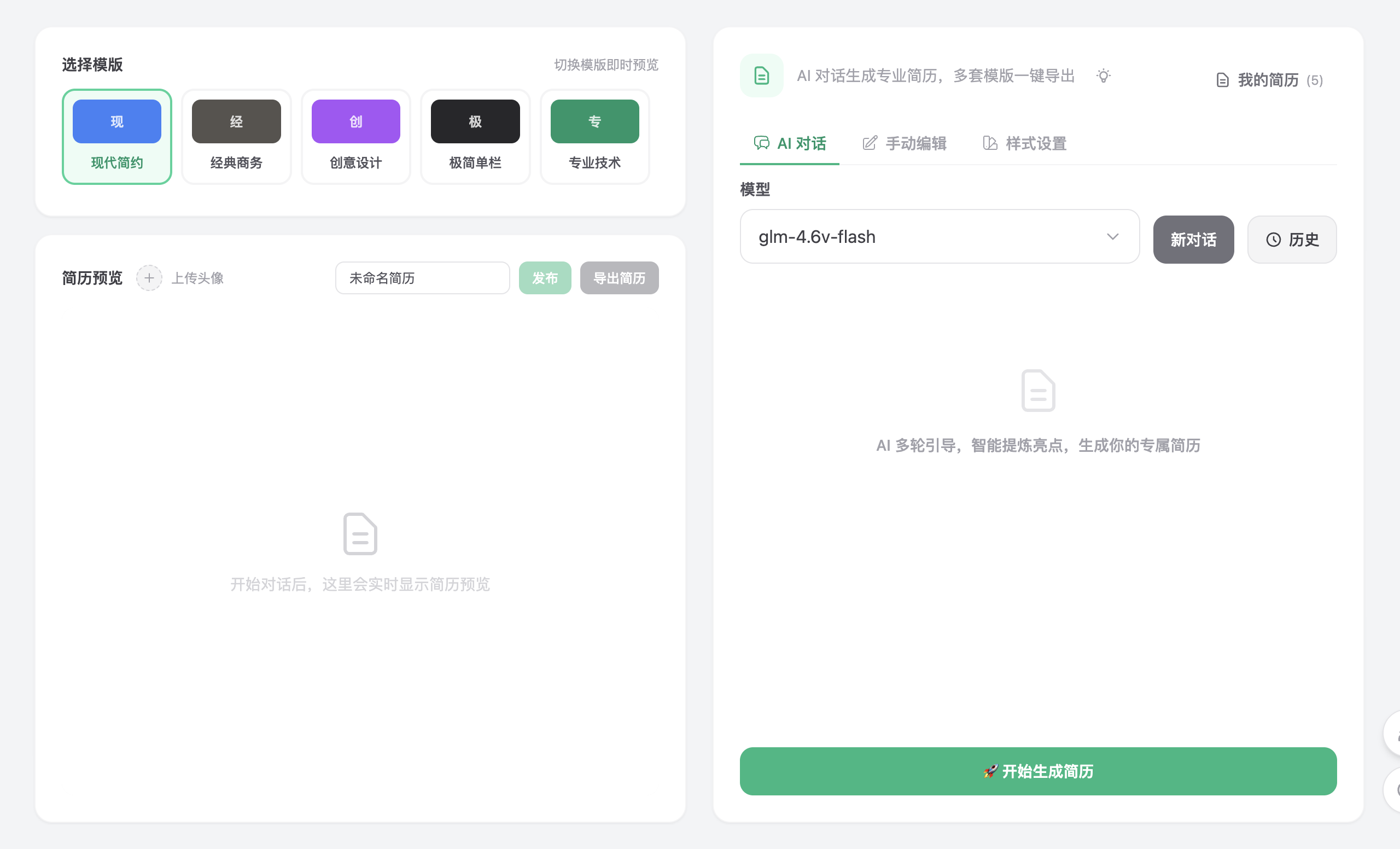The width and height of the screenshot is (1400, 849).
Task: Click text 开始对话后，这里会实时显示简历预览
Action: [x=360, y=584]
